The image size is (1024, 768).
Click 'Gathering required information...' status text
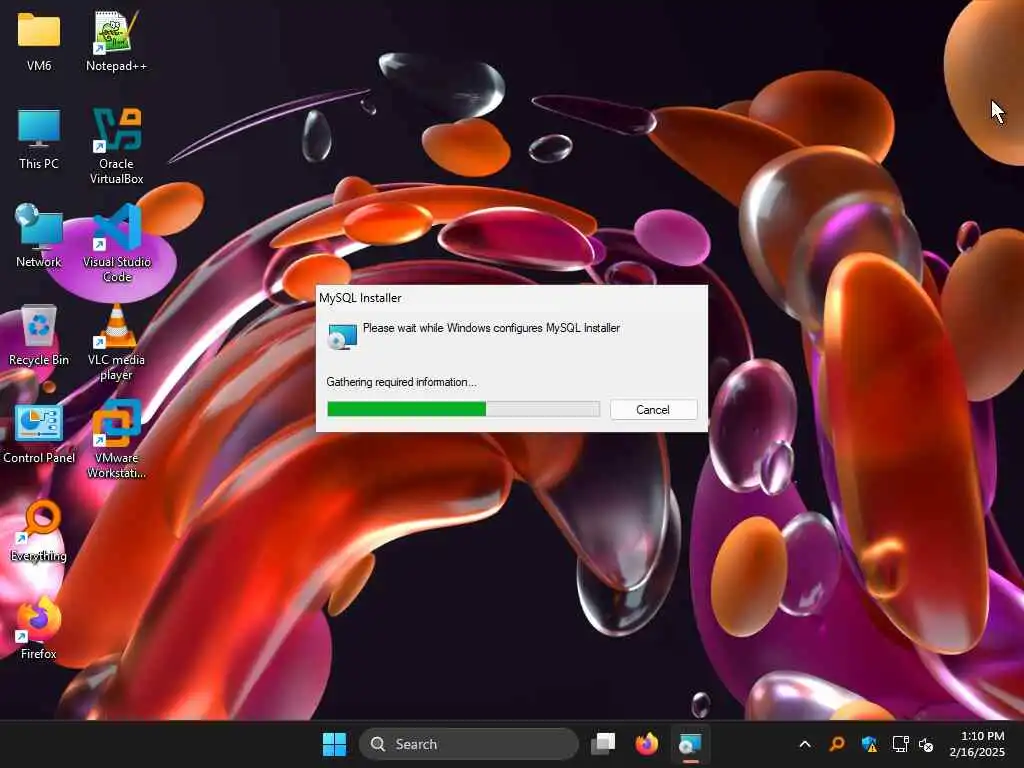(x=401, y=382)
